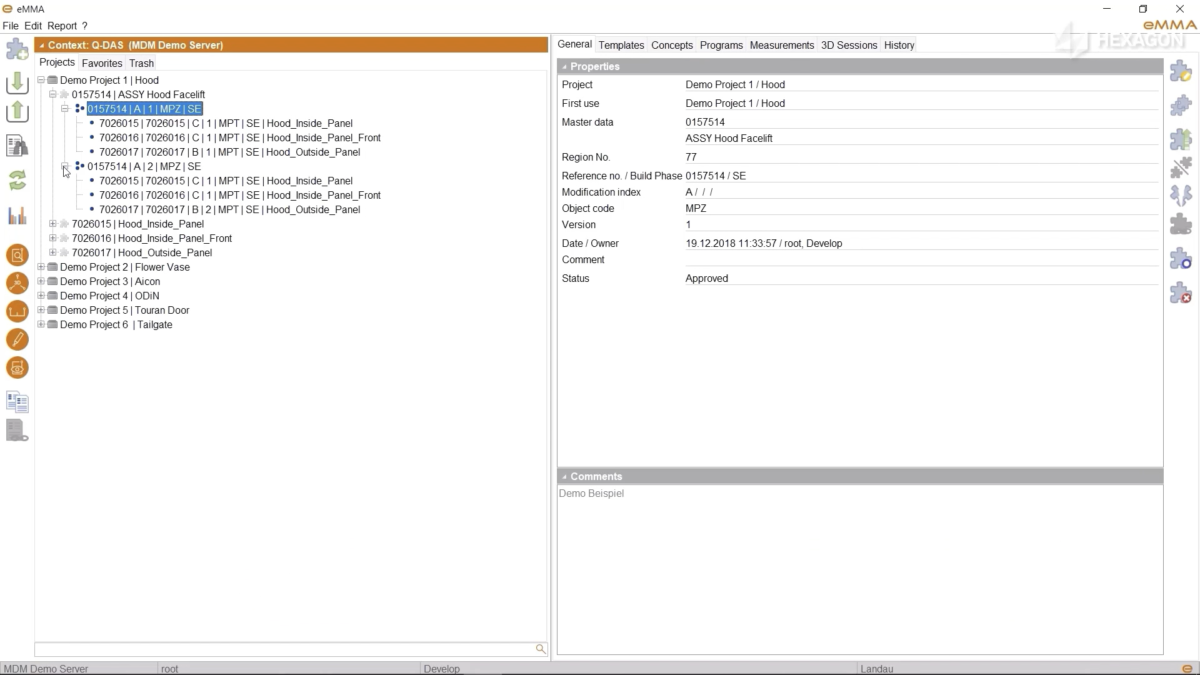Open the File menu
Screen dimensions: 1200x675
click(x=11, y=26)
